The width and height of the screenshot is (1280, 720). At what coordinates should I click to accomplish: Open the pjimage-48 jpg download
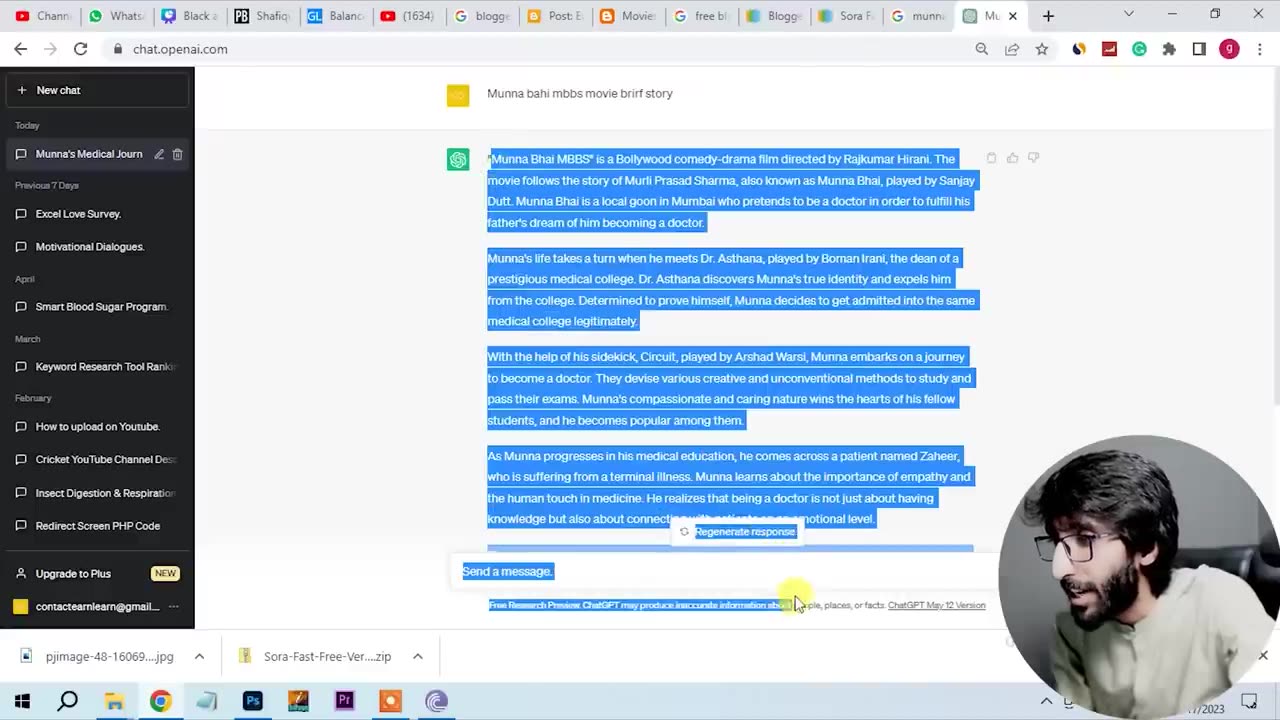tap(98, 657)
